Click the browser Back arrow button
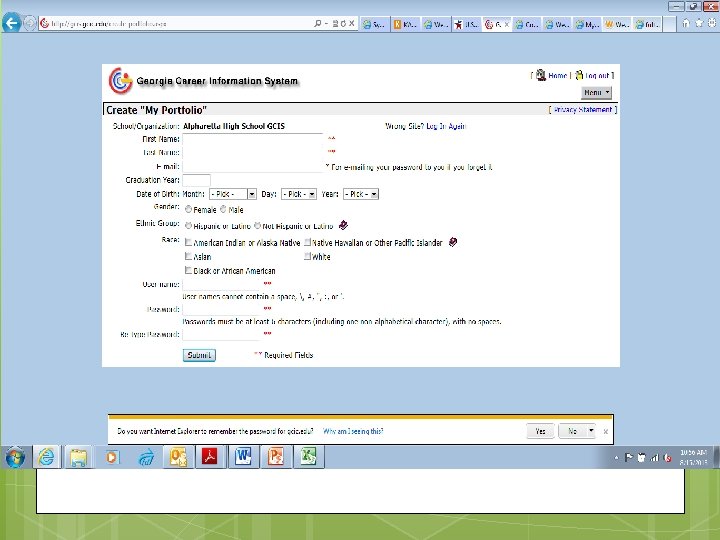Viewport: 720px width, 540px height. point(11,22)
